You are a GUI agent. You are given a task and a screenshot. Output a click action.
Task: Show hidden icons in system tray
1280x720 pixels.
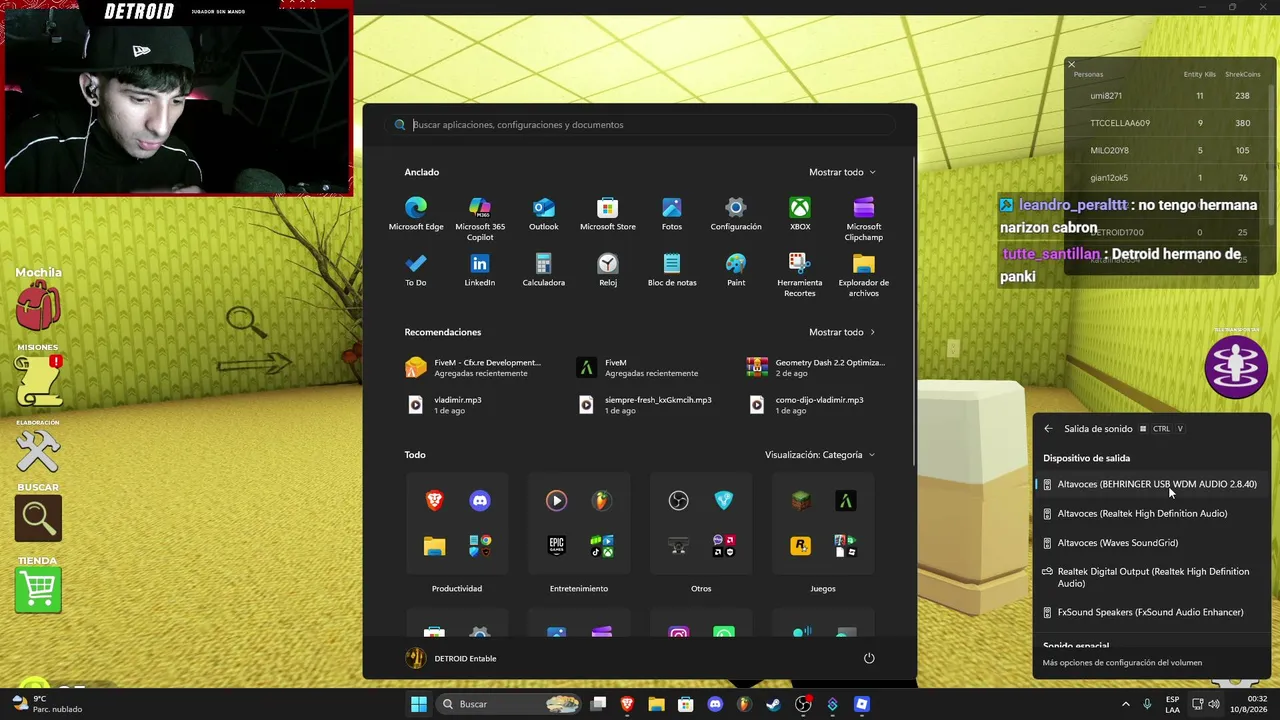click(x=1127, y=704)
